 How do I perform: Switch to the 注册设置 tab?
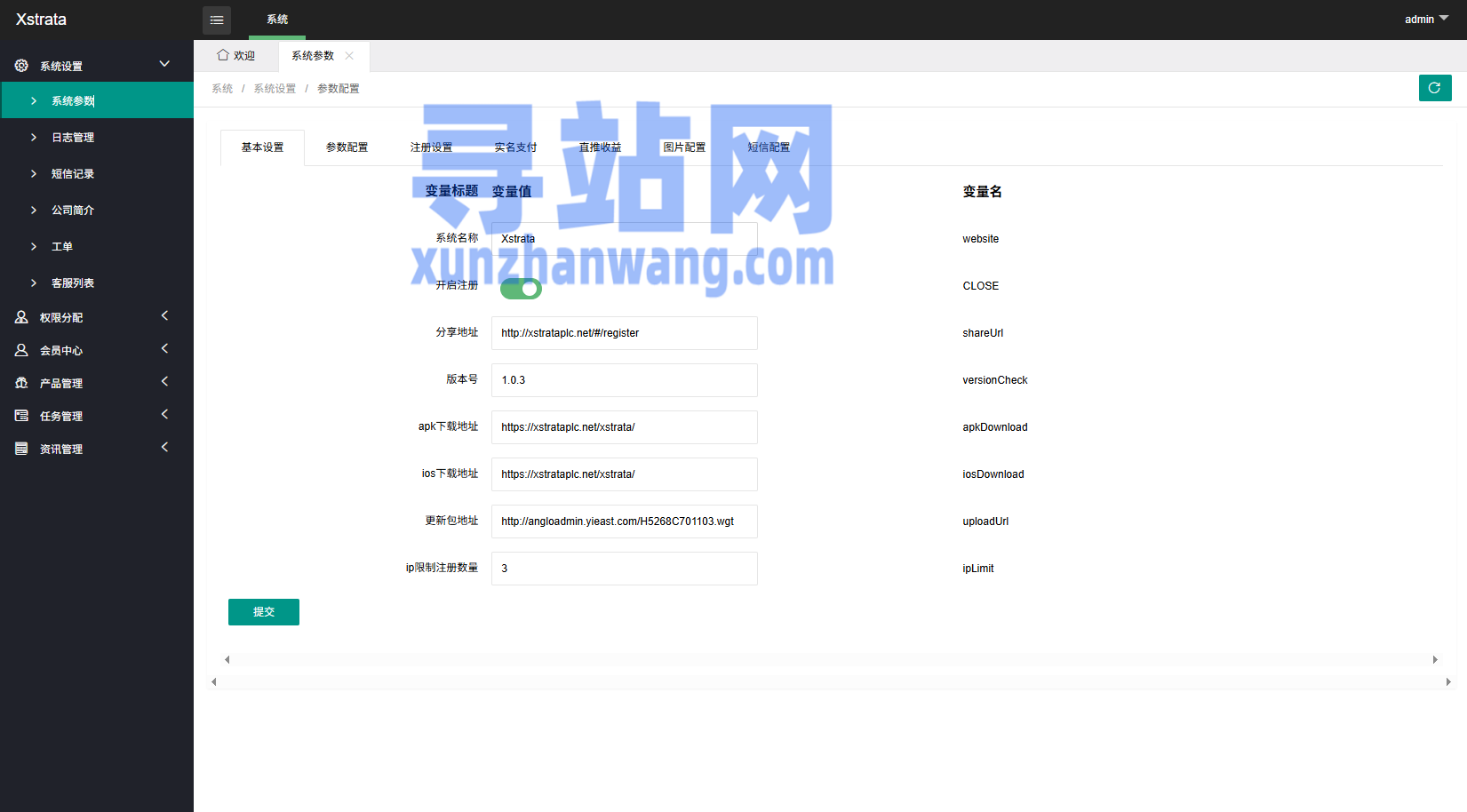431,147
